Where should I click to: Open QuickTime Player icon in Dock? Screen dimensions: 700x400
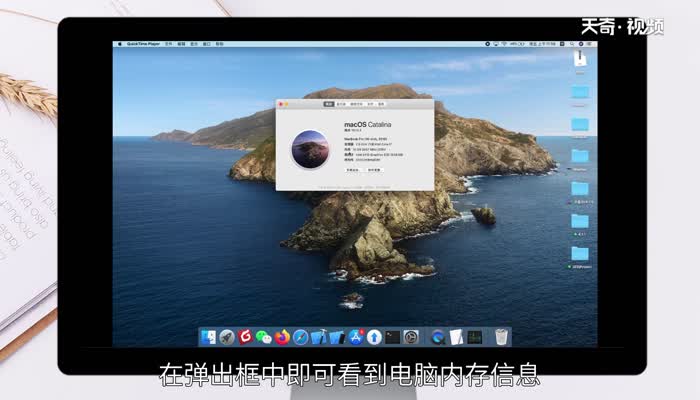[437, 337]
